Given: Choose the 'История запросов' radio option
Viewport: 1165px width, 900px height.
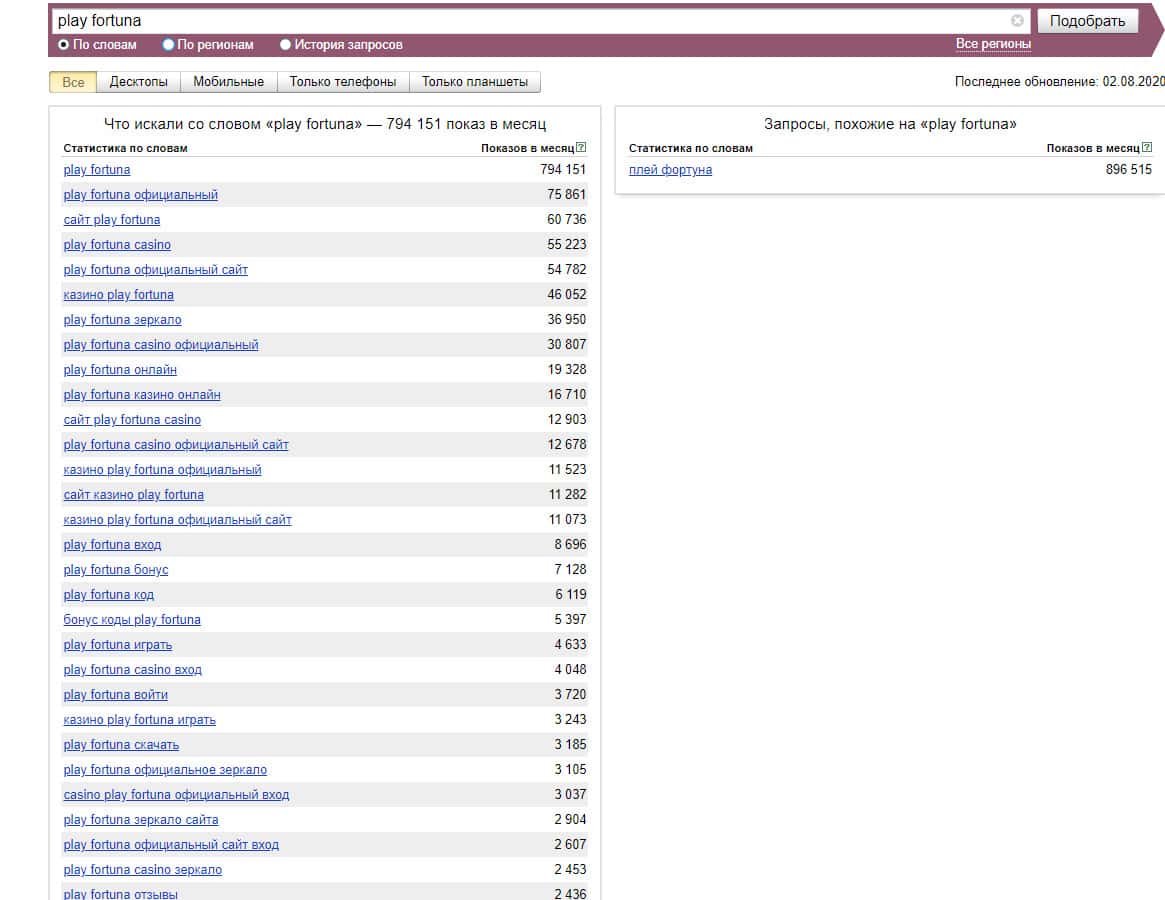Looking at the screenshot, I should [286, 45].
